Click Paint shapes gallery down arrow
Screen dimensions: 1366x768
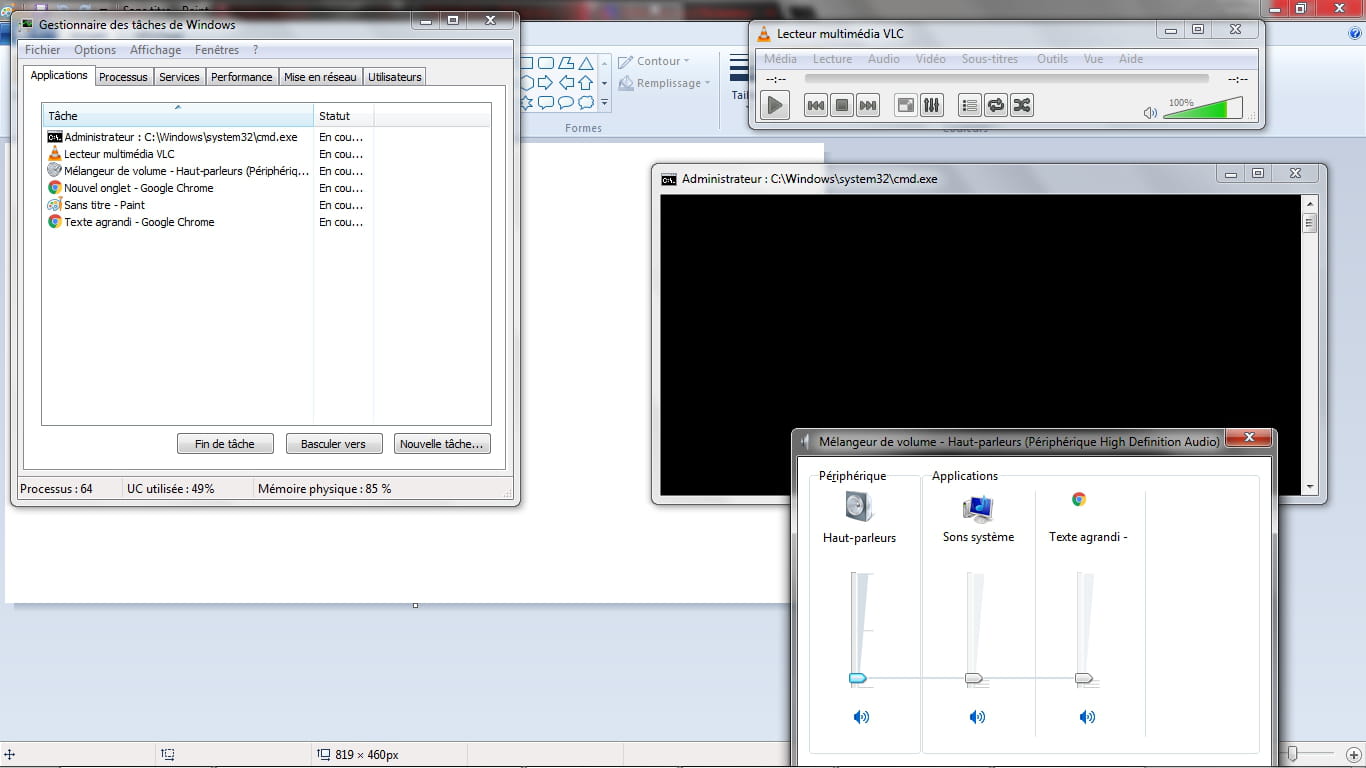coord(604,83)
